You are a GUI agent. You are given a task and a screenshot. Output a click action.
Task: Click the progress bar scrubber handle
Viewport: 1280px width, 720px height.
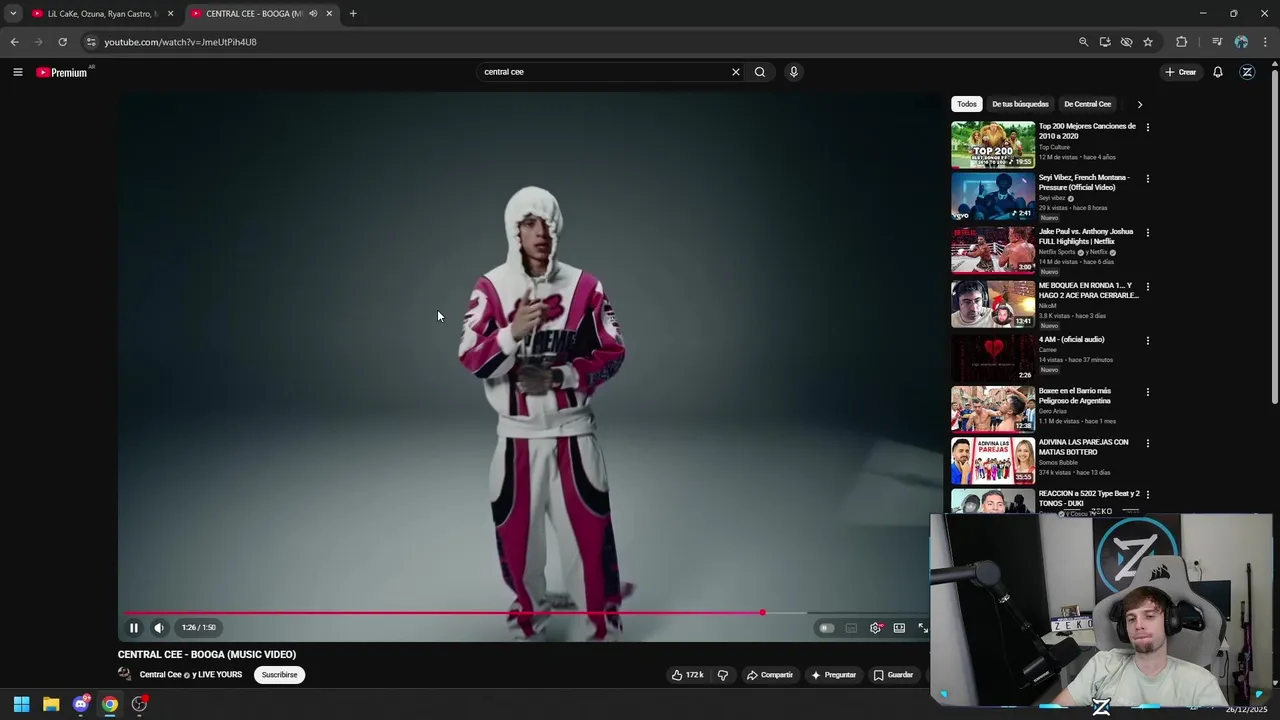(762, 613)
